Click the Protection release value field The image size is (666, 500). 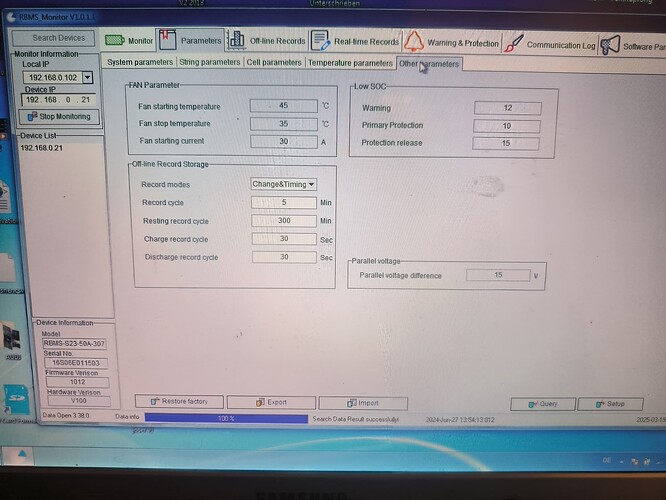[506, 143]
